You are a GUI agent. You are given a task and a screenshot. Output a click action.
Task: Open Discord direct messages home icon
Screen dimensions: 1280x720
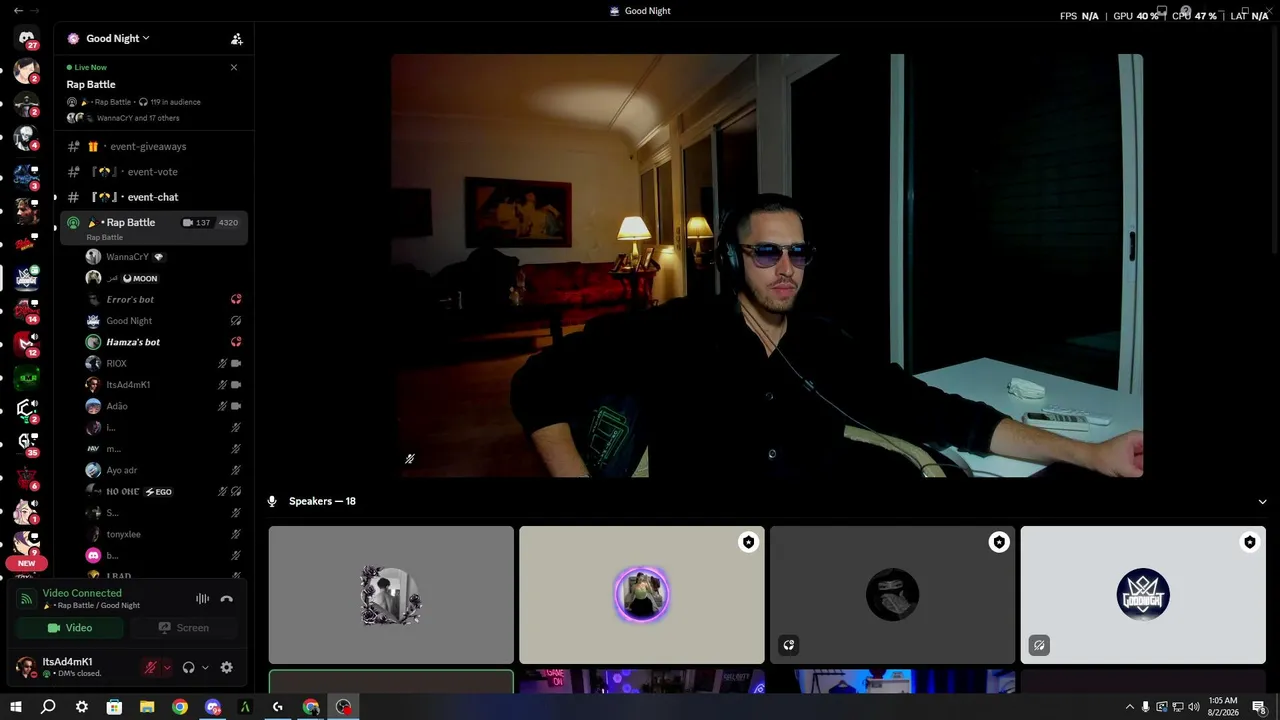tap(27, 39)
